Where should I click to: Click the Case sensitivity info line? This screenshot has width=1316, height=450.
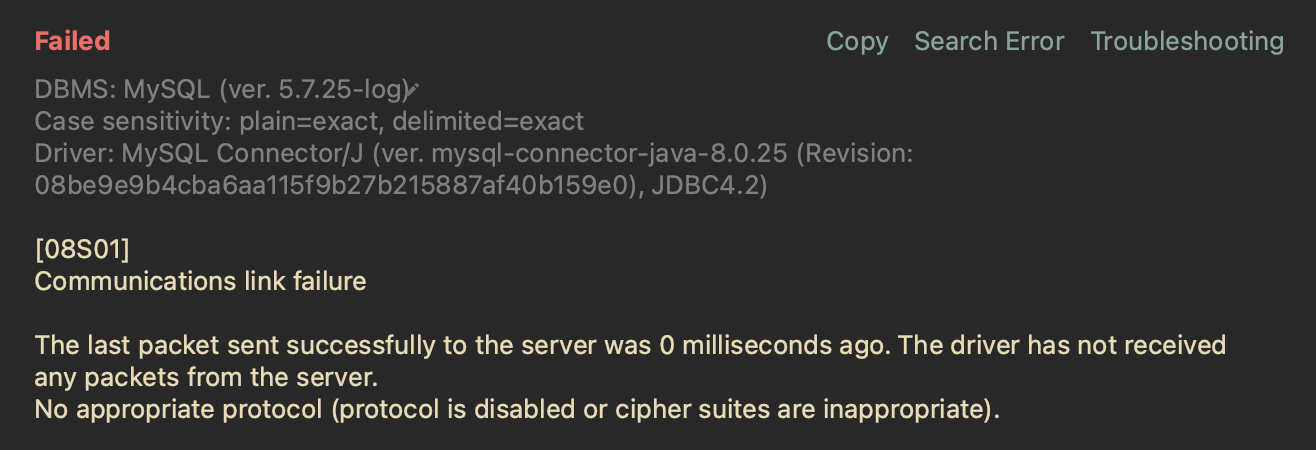[309, 122]
